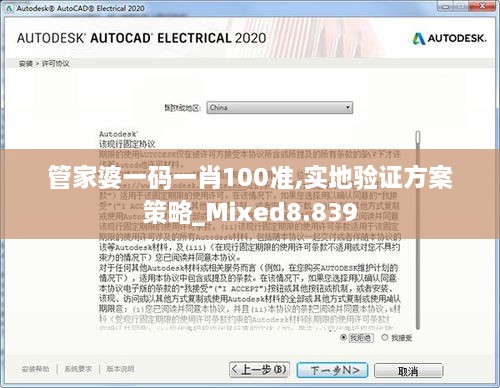500x388 pixels.
Task: Open the 系统要求 link
Action: click(x=78, y=369)
